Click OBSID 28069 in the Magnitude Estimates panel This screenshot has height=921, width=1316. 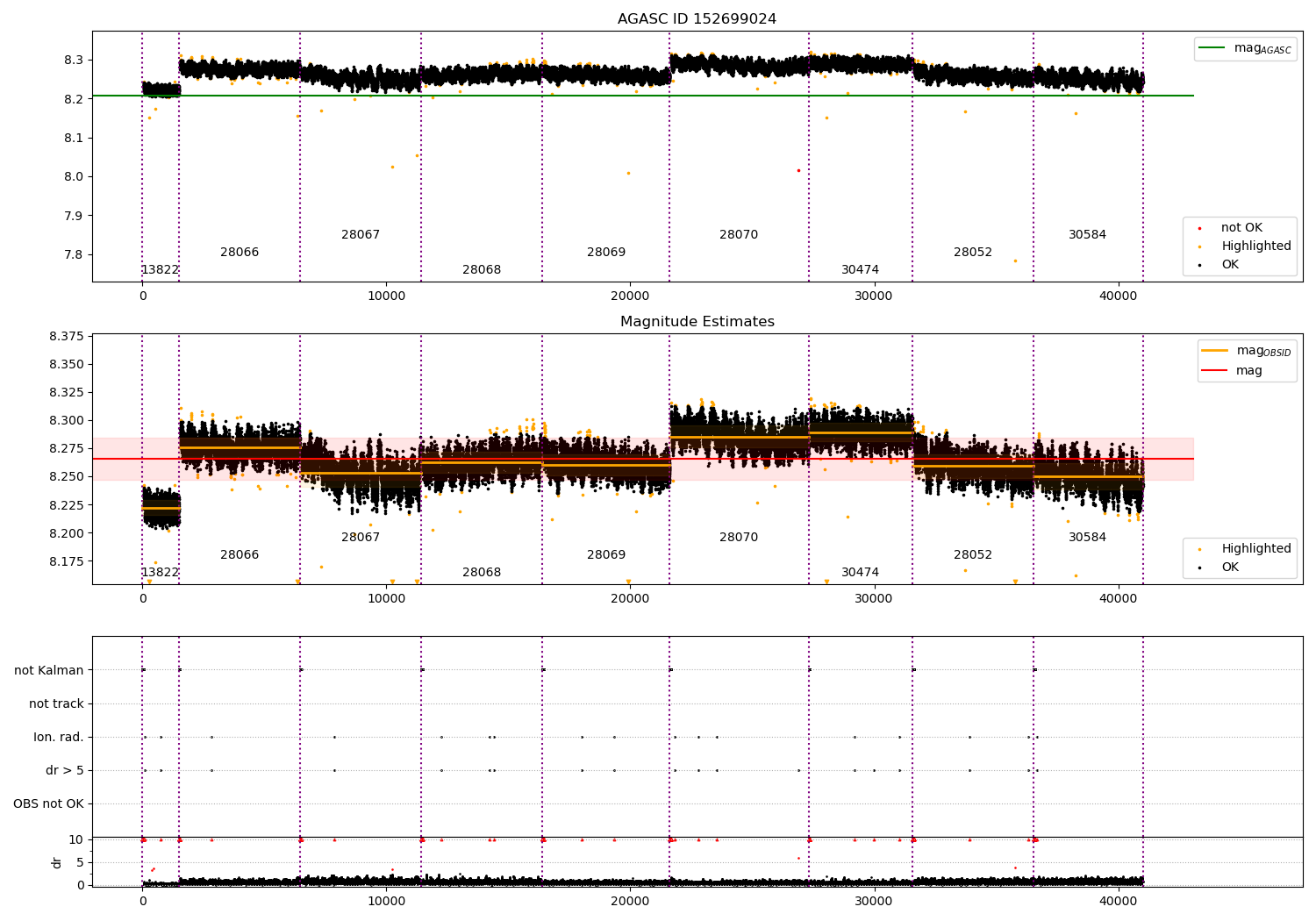pyautogui.click(x=606, y=555)
